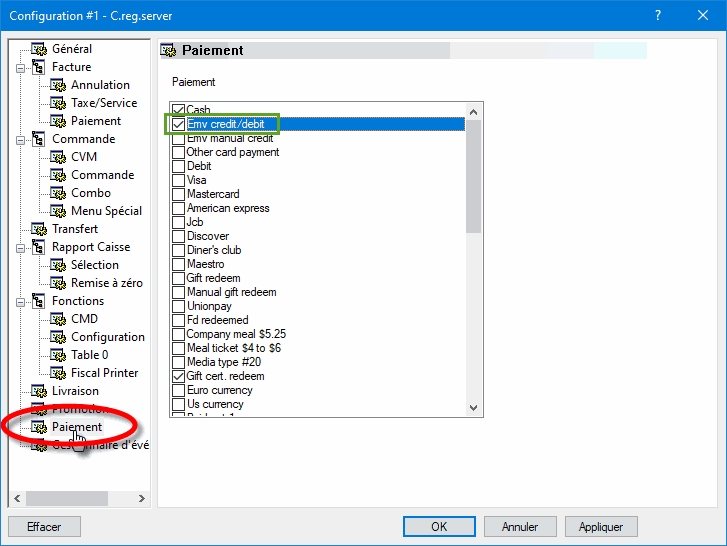Click the CVM node icon
Viewport: 727px width, 546px height.
pyautogui.click(x=58, y=157)
